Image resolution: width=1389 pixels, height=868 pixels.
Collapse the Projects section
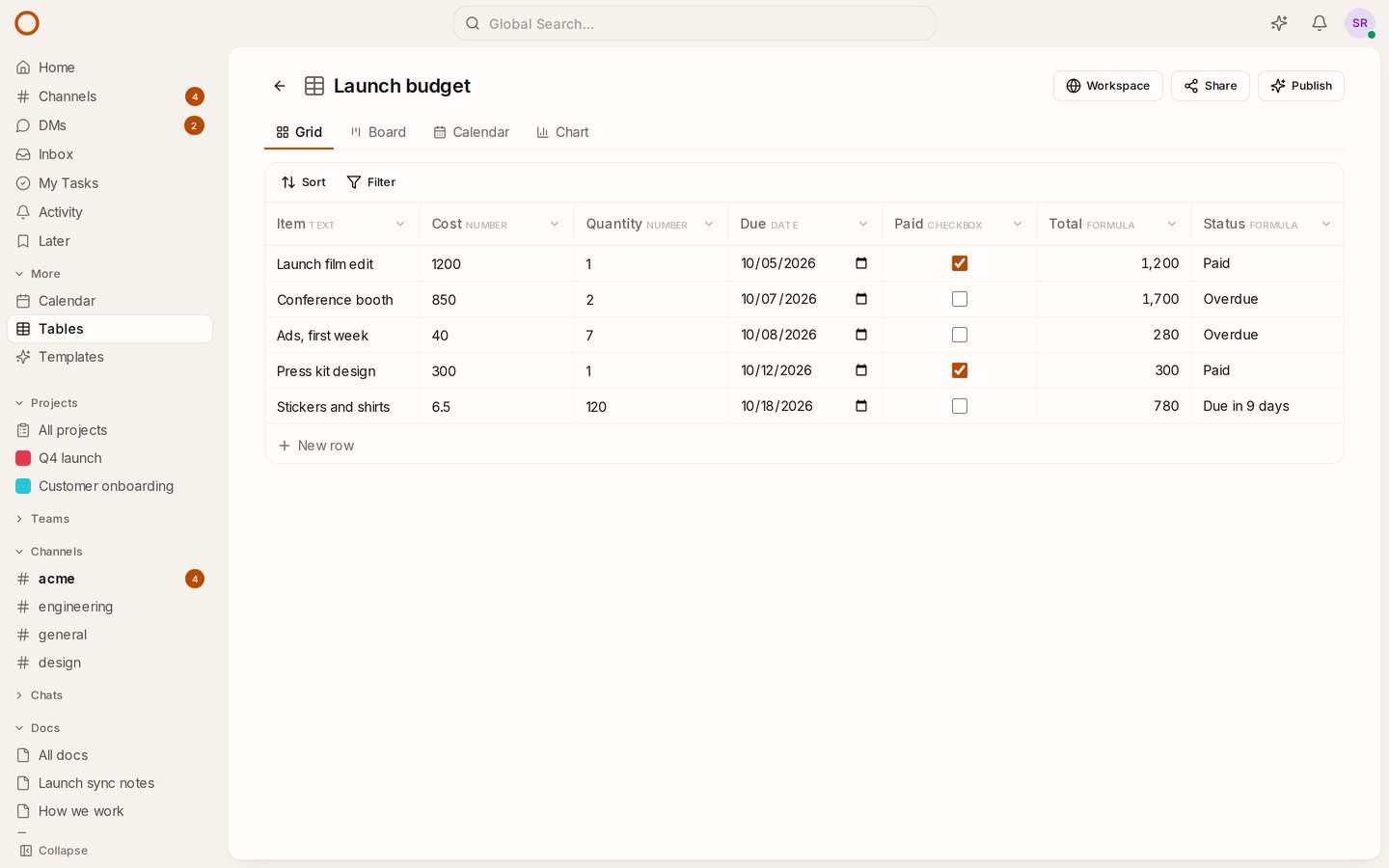[x=45, y=403]
